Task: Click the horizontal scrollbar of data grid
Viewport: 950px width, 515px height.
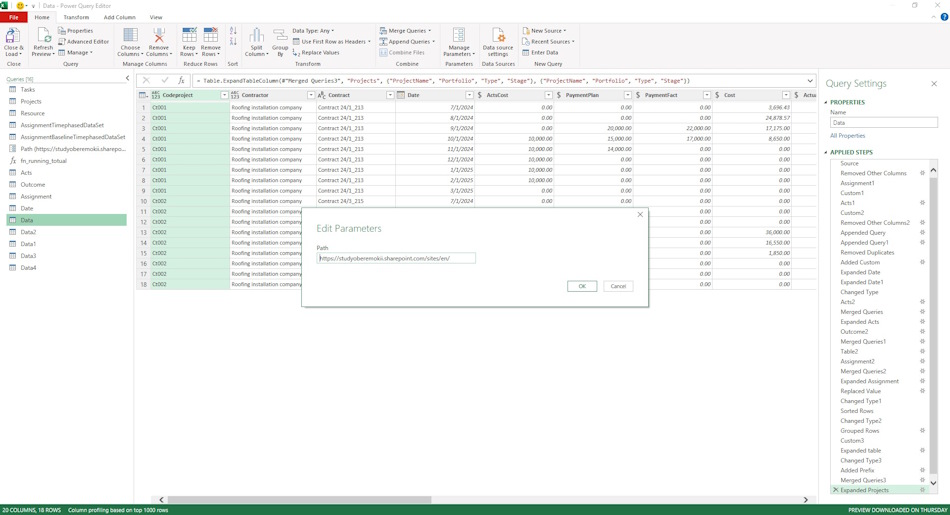Action: click(x=299, y=500)
